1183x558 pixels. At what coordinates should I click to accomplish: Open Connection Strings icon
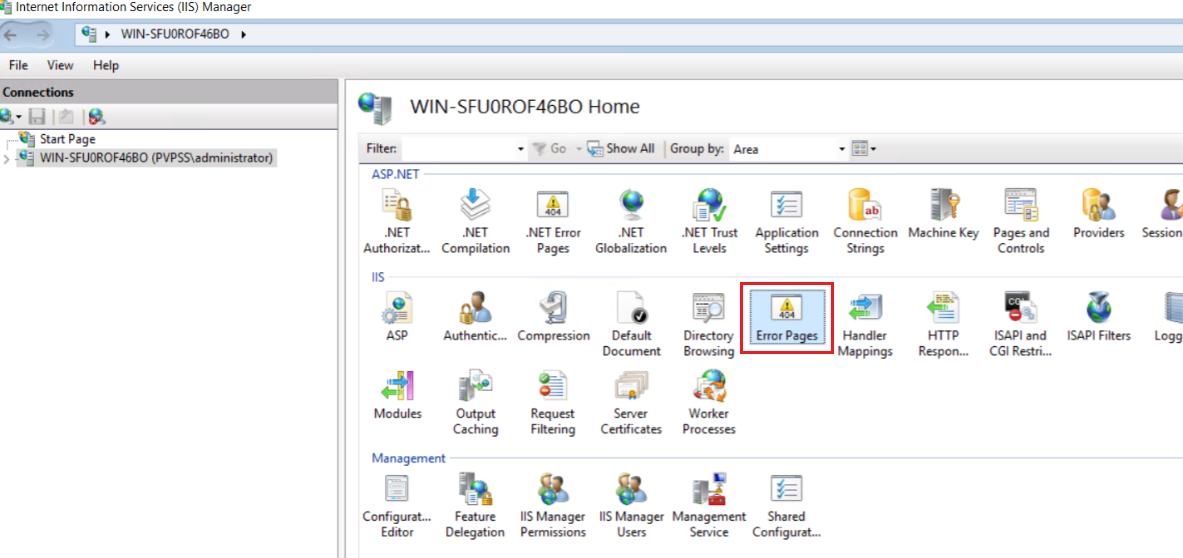pos(865,222)
